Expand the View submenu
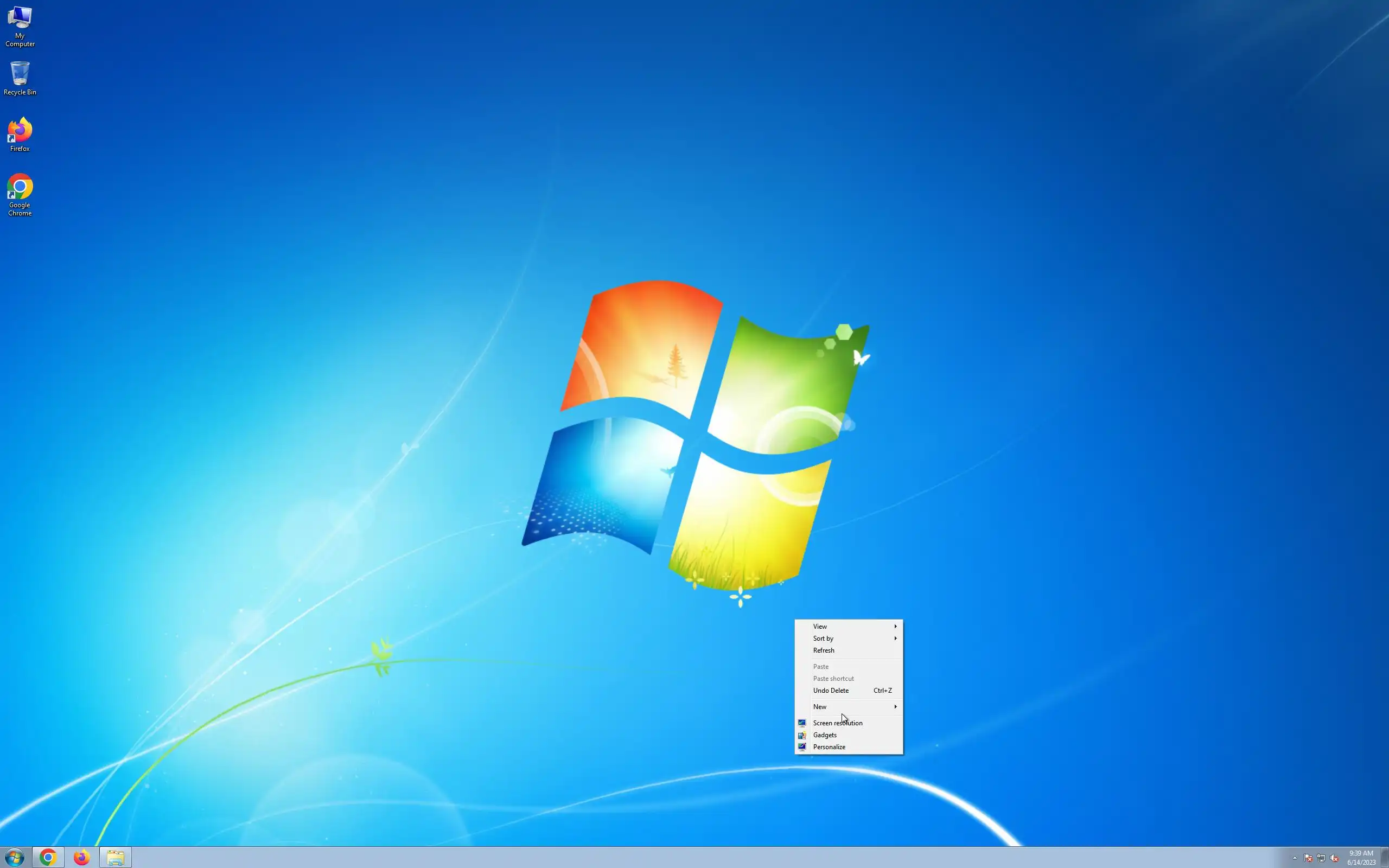Screen dimensions: 1389x868 (x=849, y=626)
